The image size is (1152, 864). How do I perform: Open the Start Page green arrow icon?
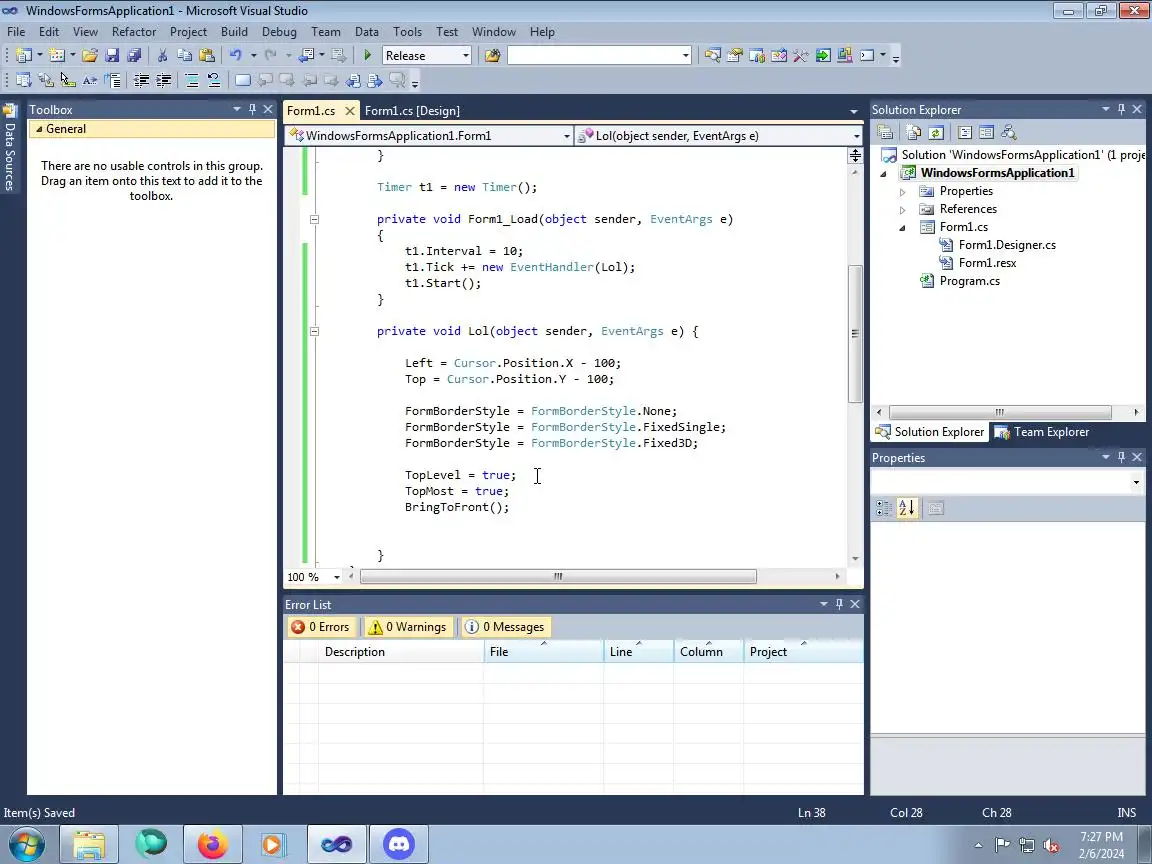coord(822,55)
